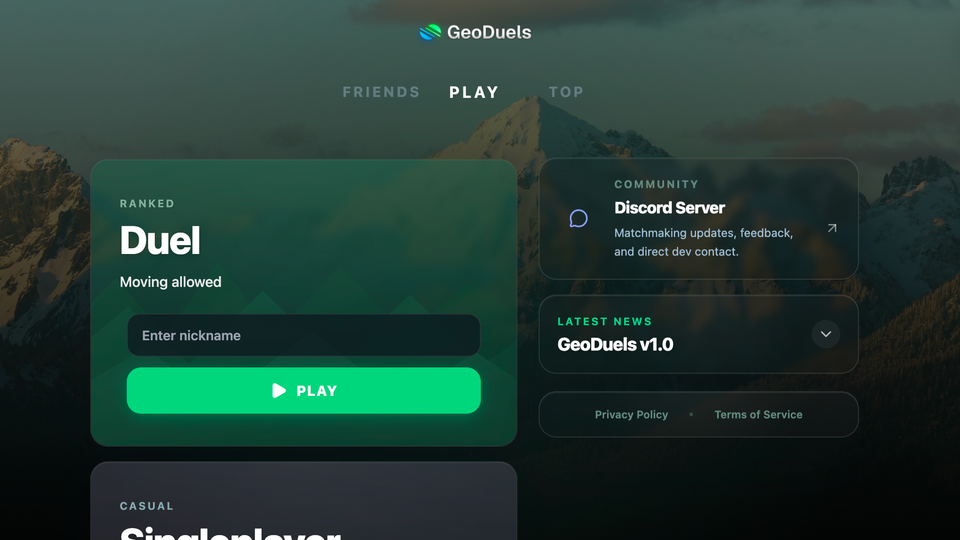Click the Enter nickname field
This screenshot has height=540, width=960.
click(x=304, y=336)
